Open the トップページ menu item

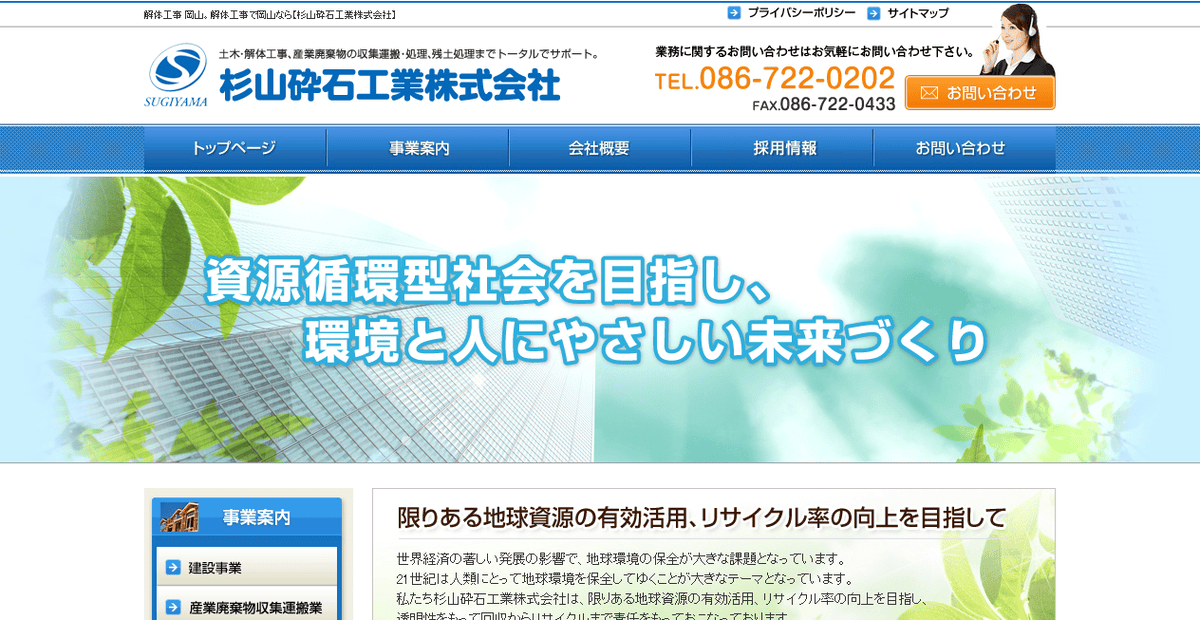(x=235, y=147)
